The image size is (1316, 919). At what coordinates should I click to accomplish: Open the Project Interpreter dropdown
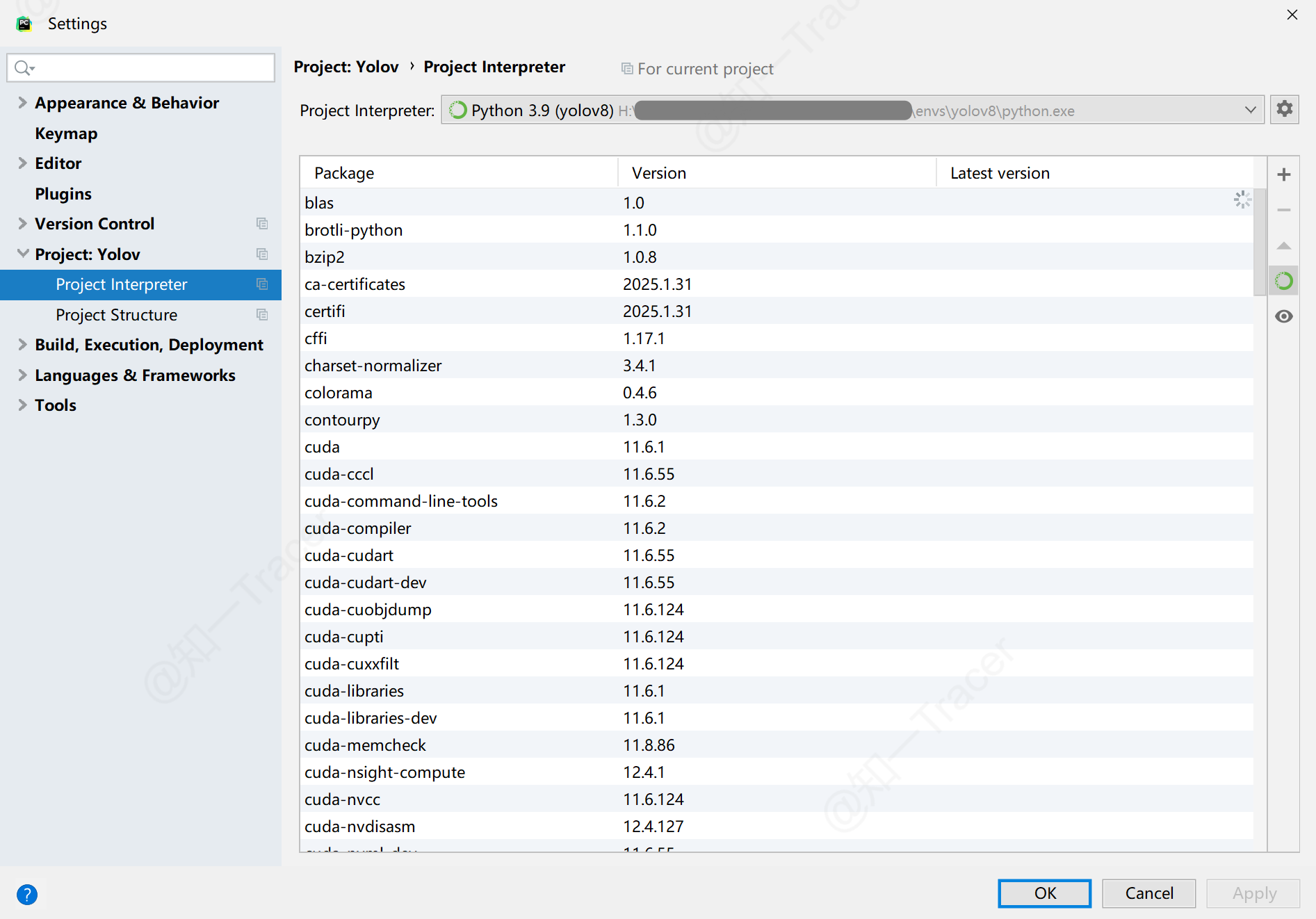1250,110
